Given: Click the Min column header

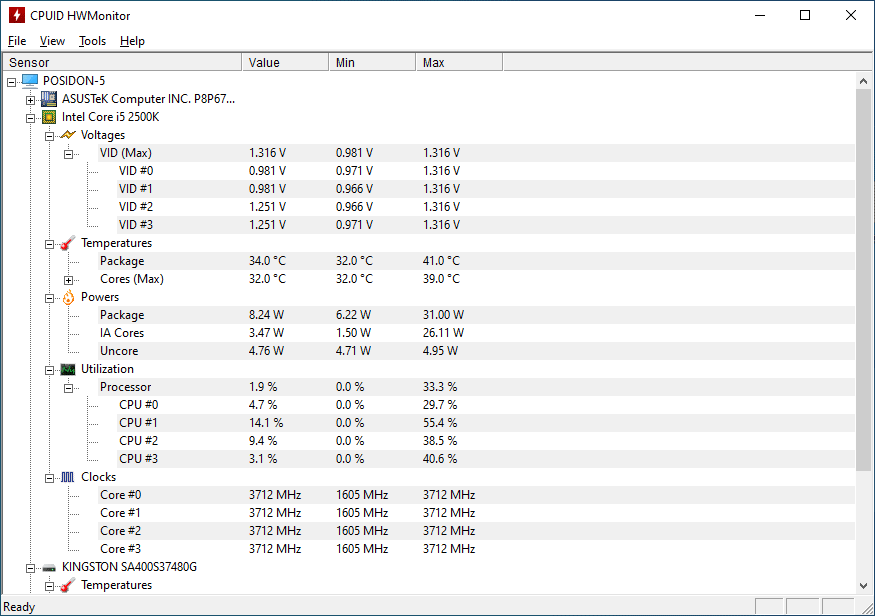Looking at the screenshot, I should 372,62.
